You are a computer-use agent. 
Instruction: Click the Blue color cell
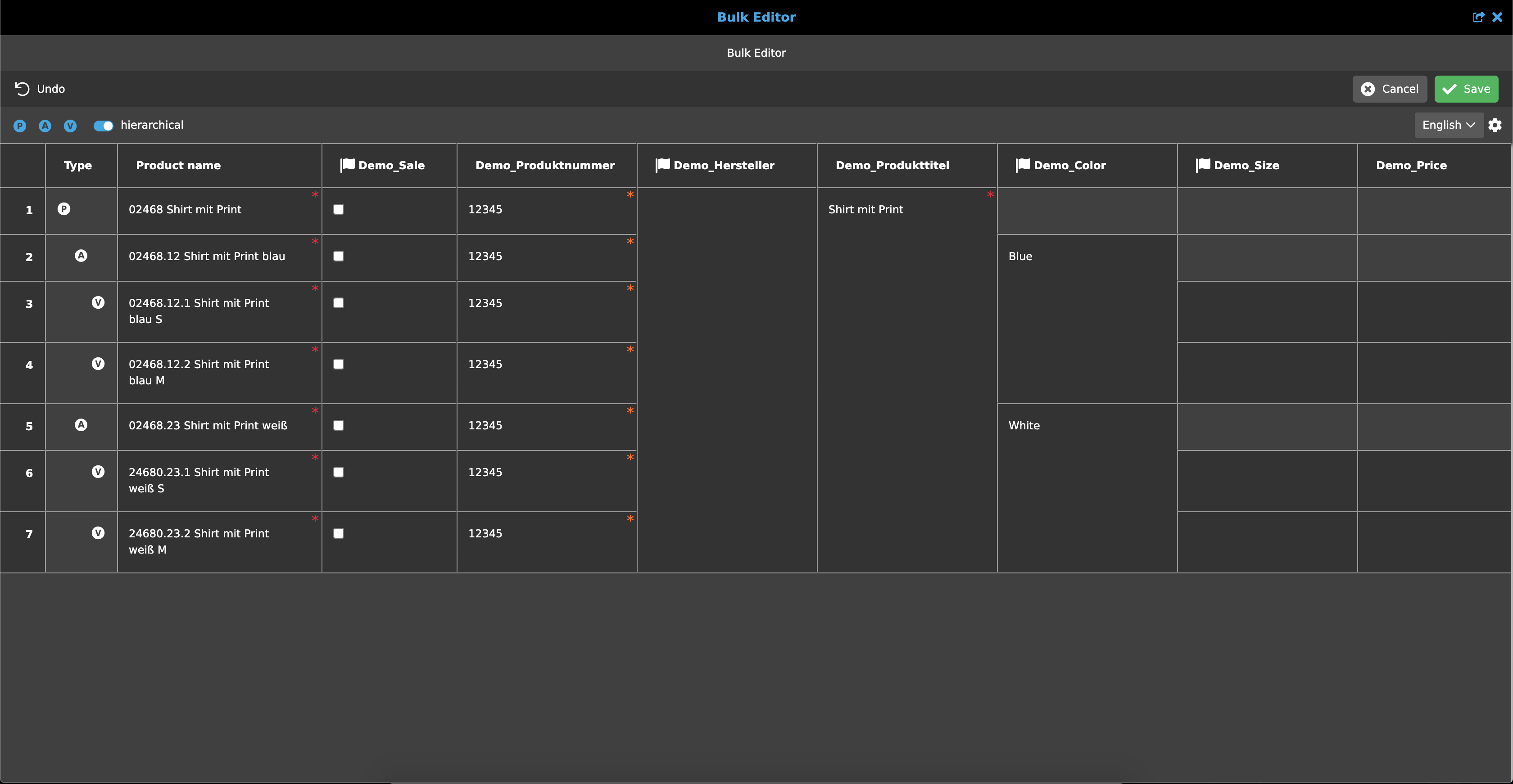[1021, 257]
